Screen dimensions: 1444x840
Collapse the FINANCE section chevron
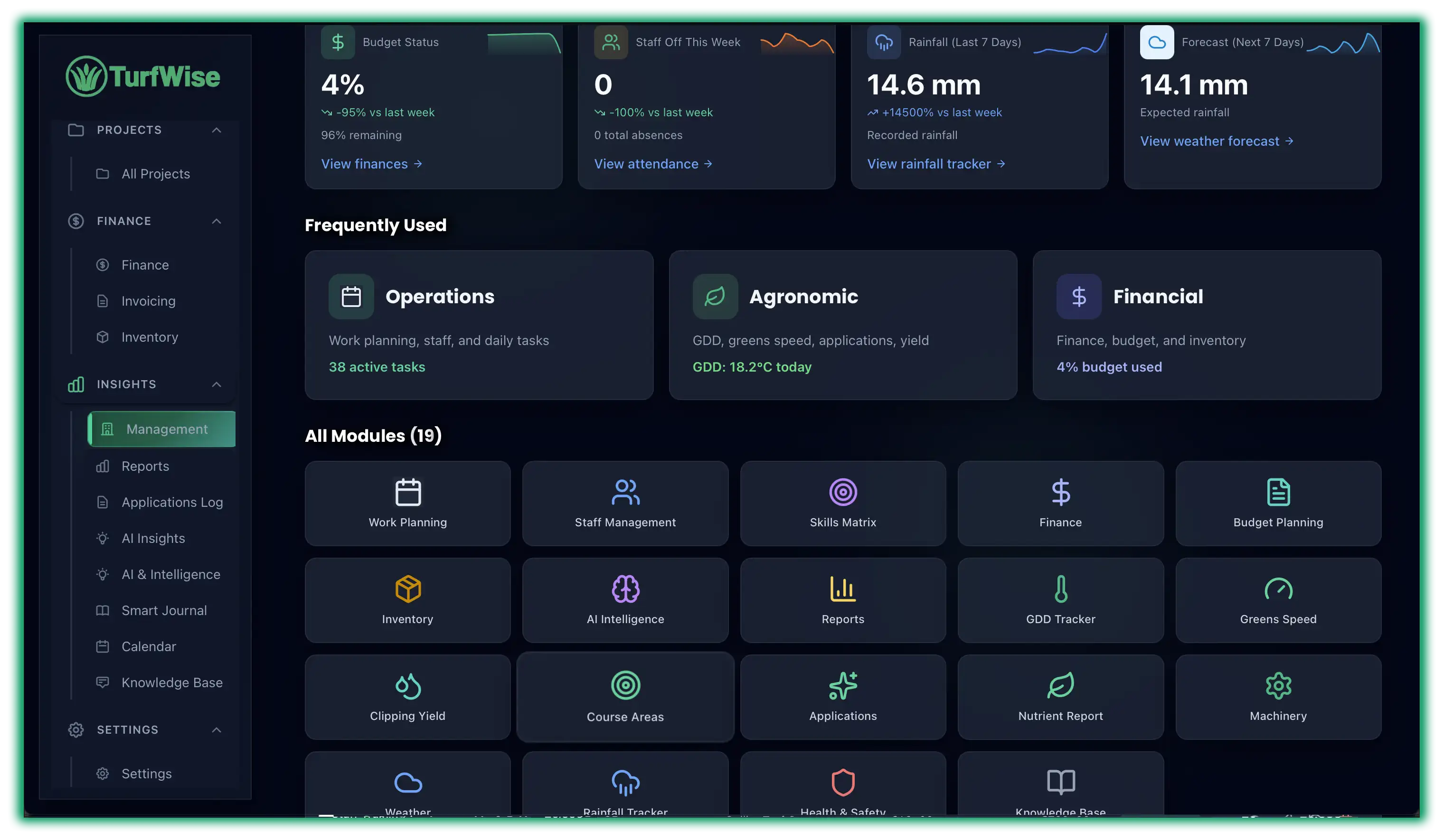217,221
